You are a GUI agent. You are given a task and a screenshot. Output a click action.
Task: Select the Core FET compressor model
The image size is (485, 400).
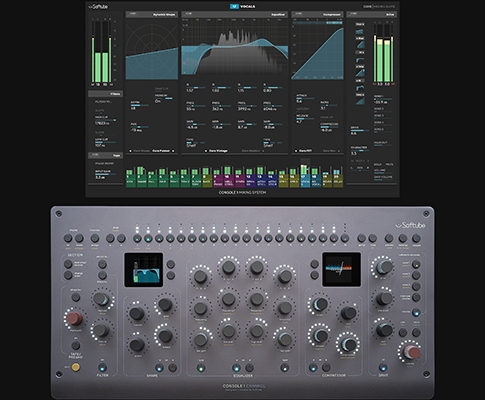pyautogui.click(x=305, y=151)
